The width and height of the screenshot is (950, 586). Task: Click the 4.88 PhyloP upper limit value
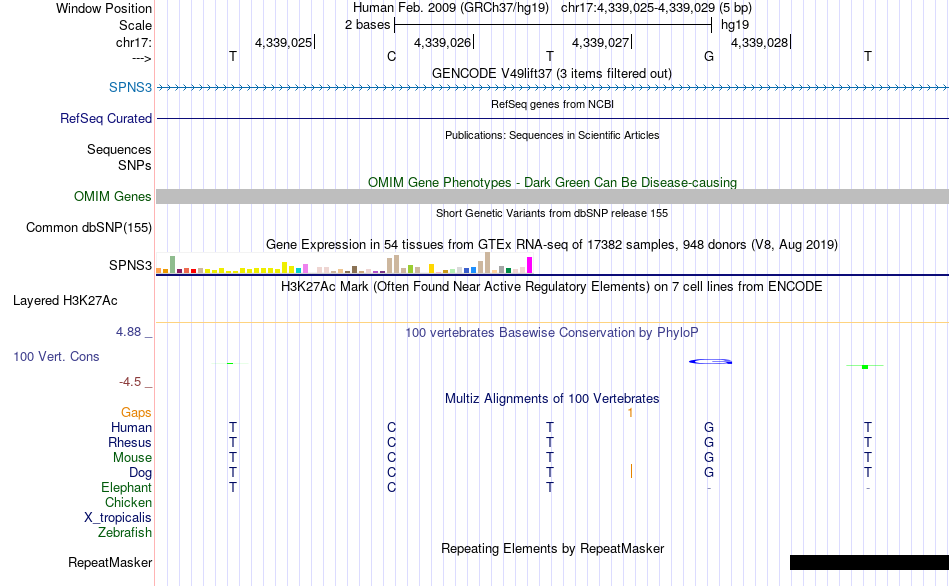point(128,331)
